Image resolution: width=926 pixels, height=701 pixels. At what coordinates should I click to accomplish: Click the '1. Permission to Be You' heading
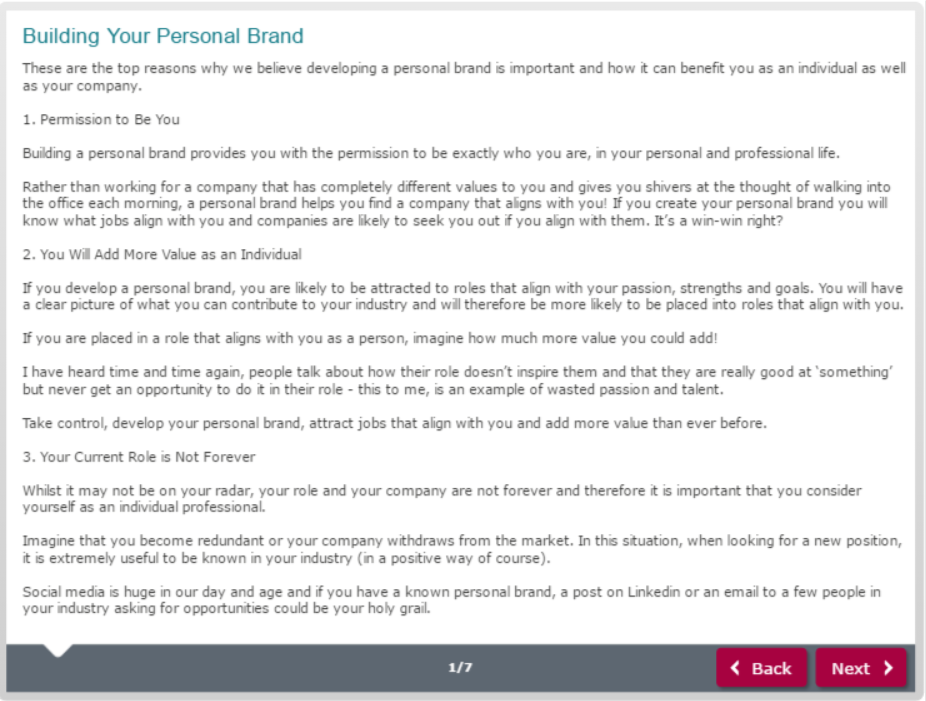tap(101, 119)
